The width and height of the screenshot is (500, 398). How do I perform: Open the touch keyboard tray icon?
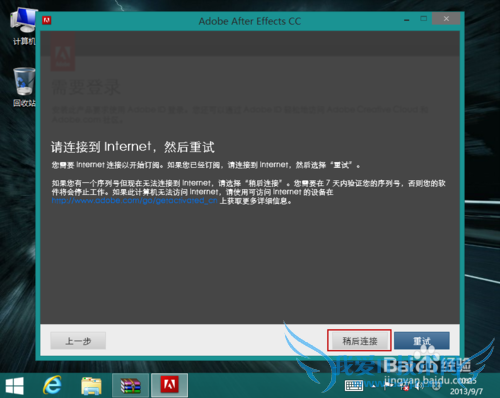pyautogui.click(x=354, y=386)
